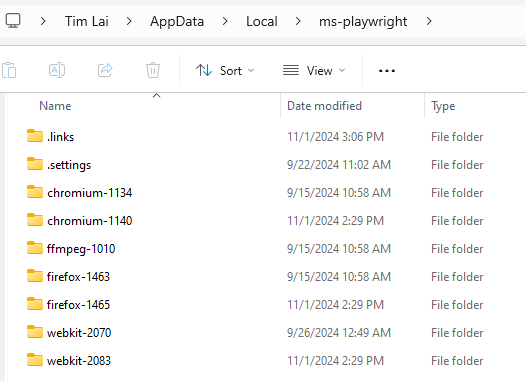
Task: Expand chevron after the monitor icon
Action: click(x=43, y=21)
